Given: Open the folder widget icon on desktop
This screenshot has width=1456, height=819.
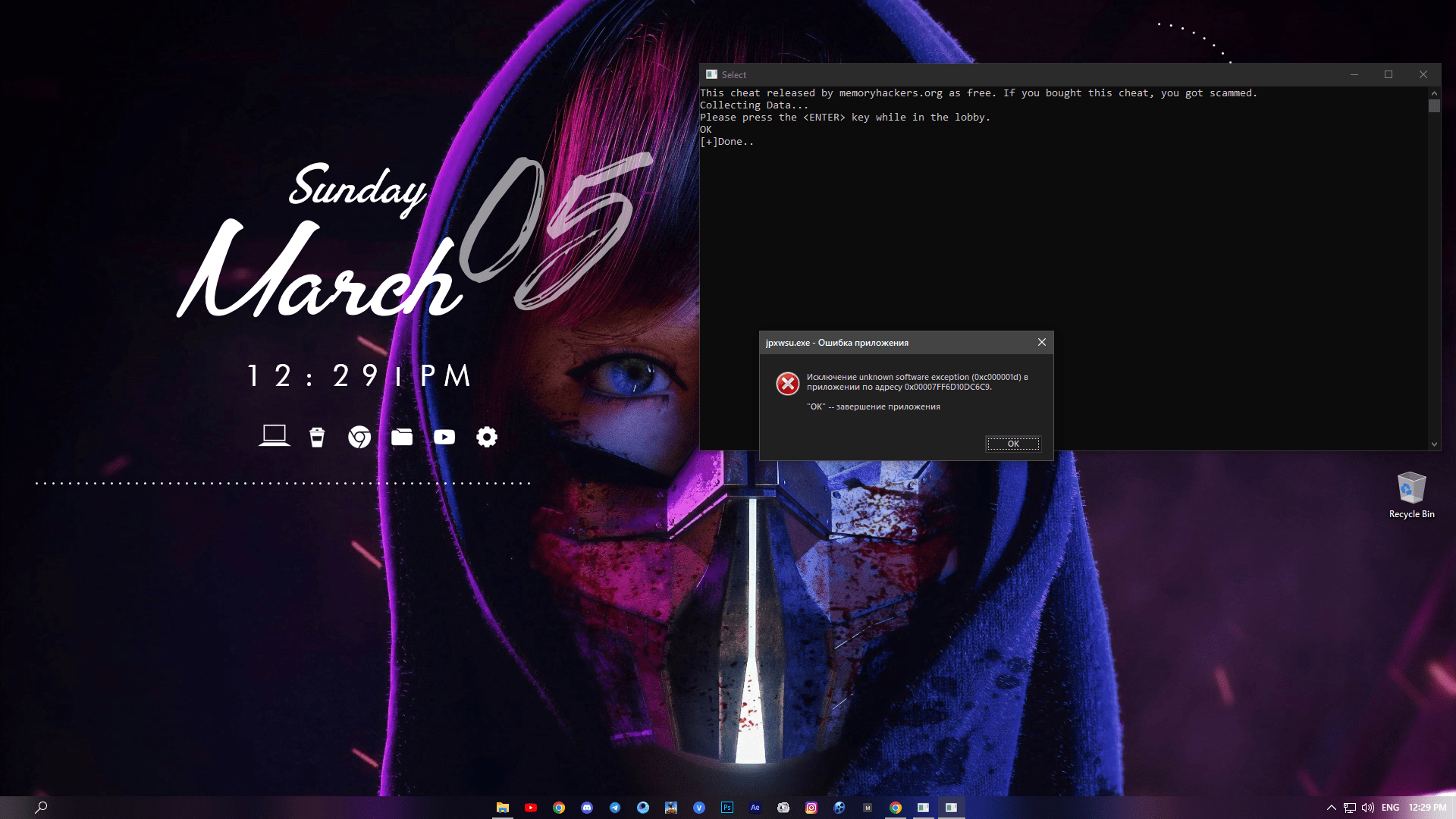Looking at the screenshot, I should (x=402, y=437).
